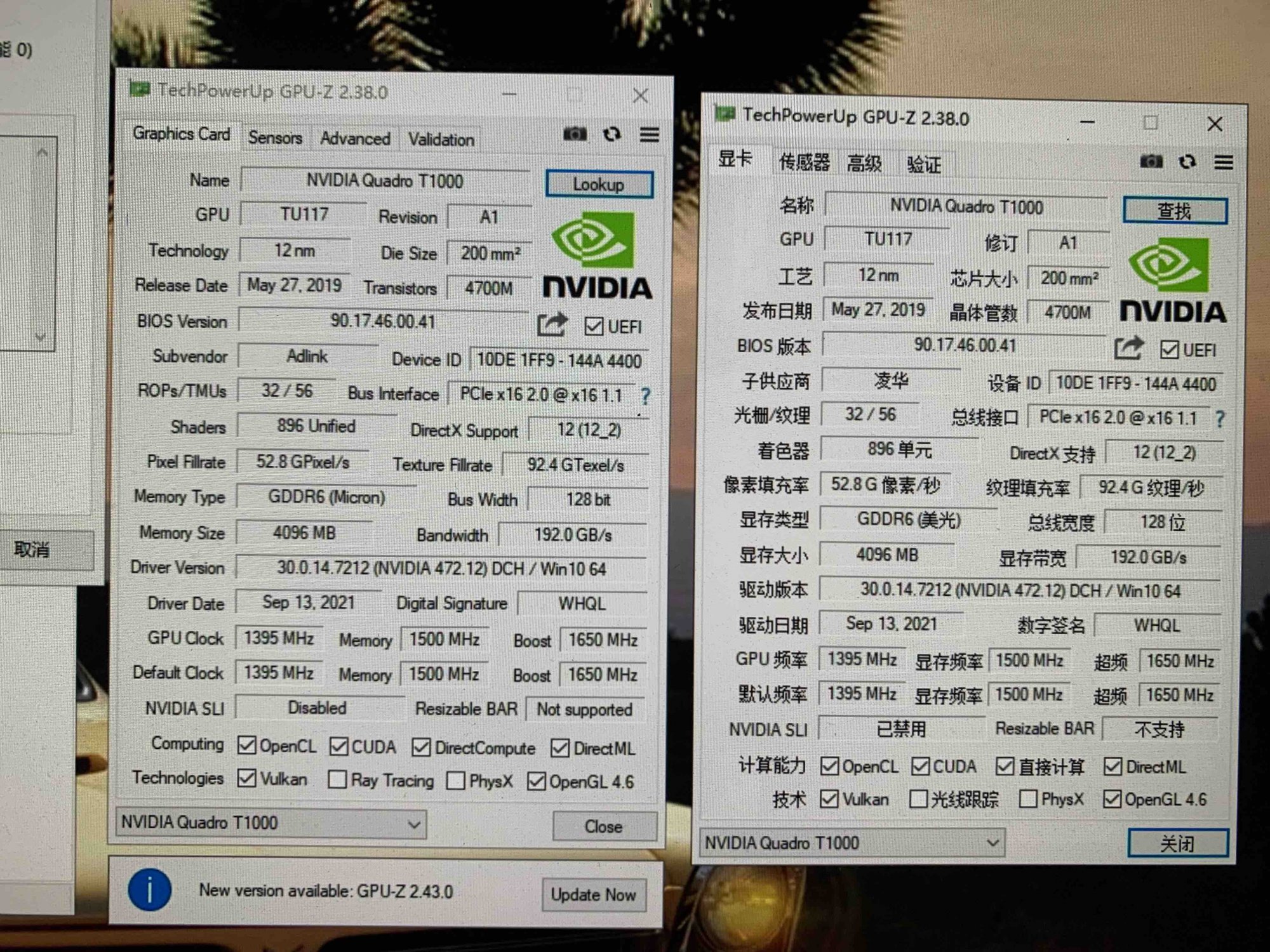Image resolution: width=1270 pixels, height=952 pixels.
Task: Switch to the 传感器 tab
Action: tap(804, 163)
